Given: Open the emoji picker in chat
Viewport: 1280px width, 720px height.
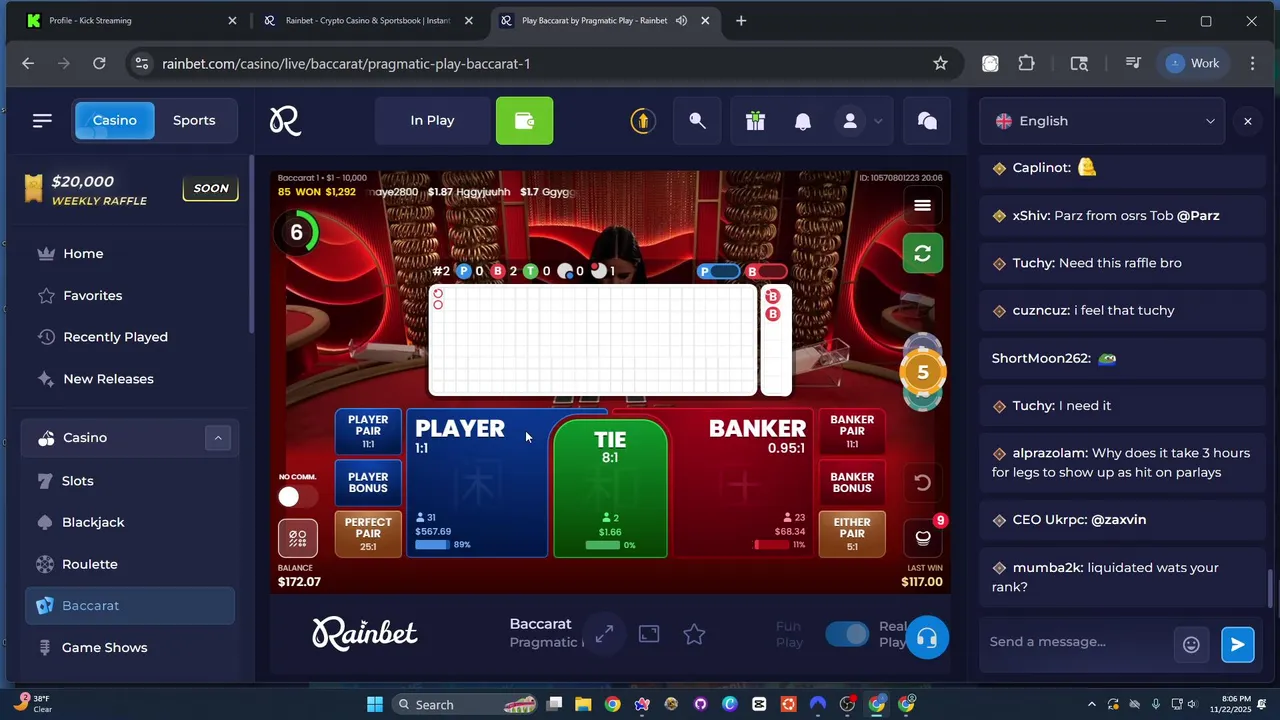Looking at the screenshot, I should pos(1191,645).
